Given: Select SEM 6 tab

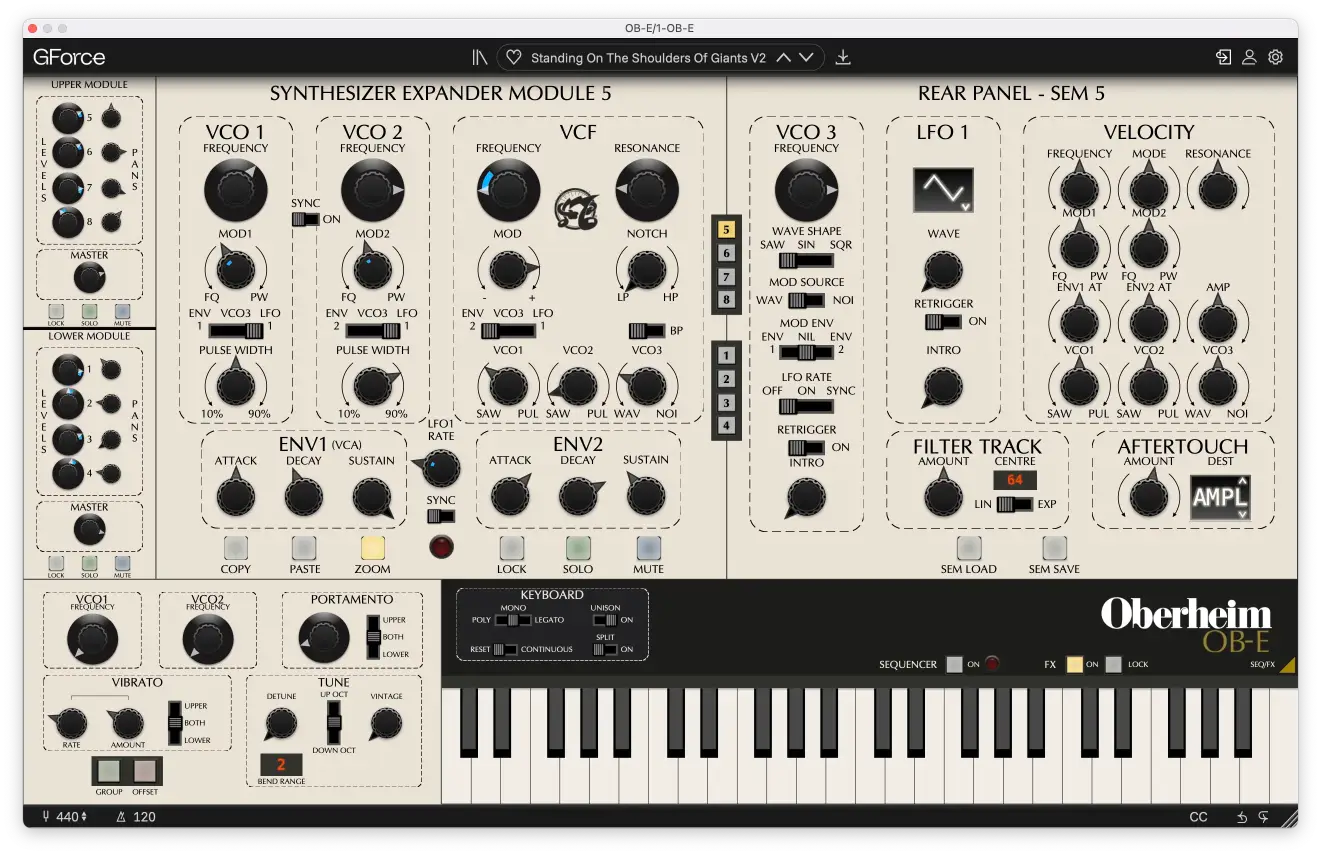Looking at the screenshot, I should [727, 254].
